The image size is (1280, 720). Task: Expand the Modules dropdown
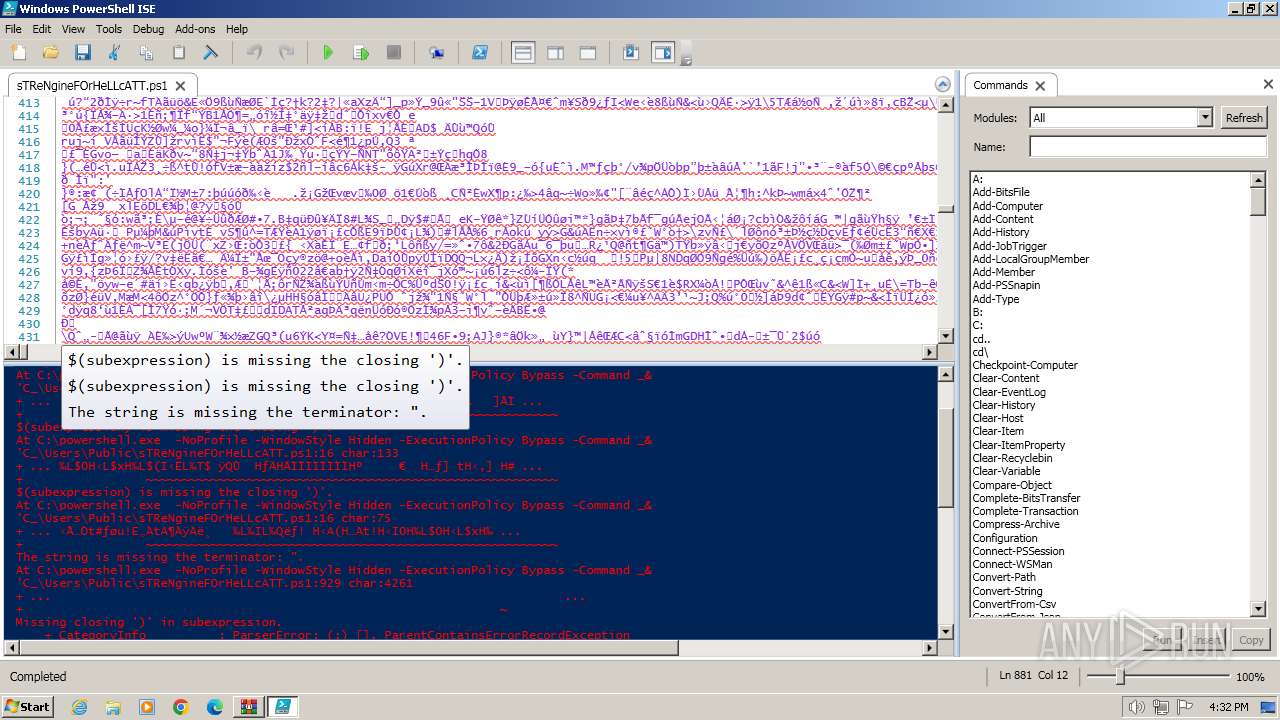click(1205, 118)
